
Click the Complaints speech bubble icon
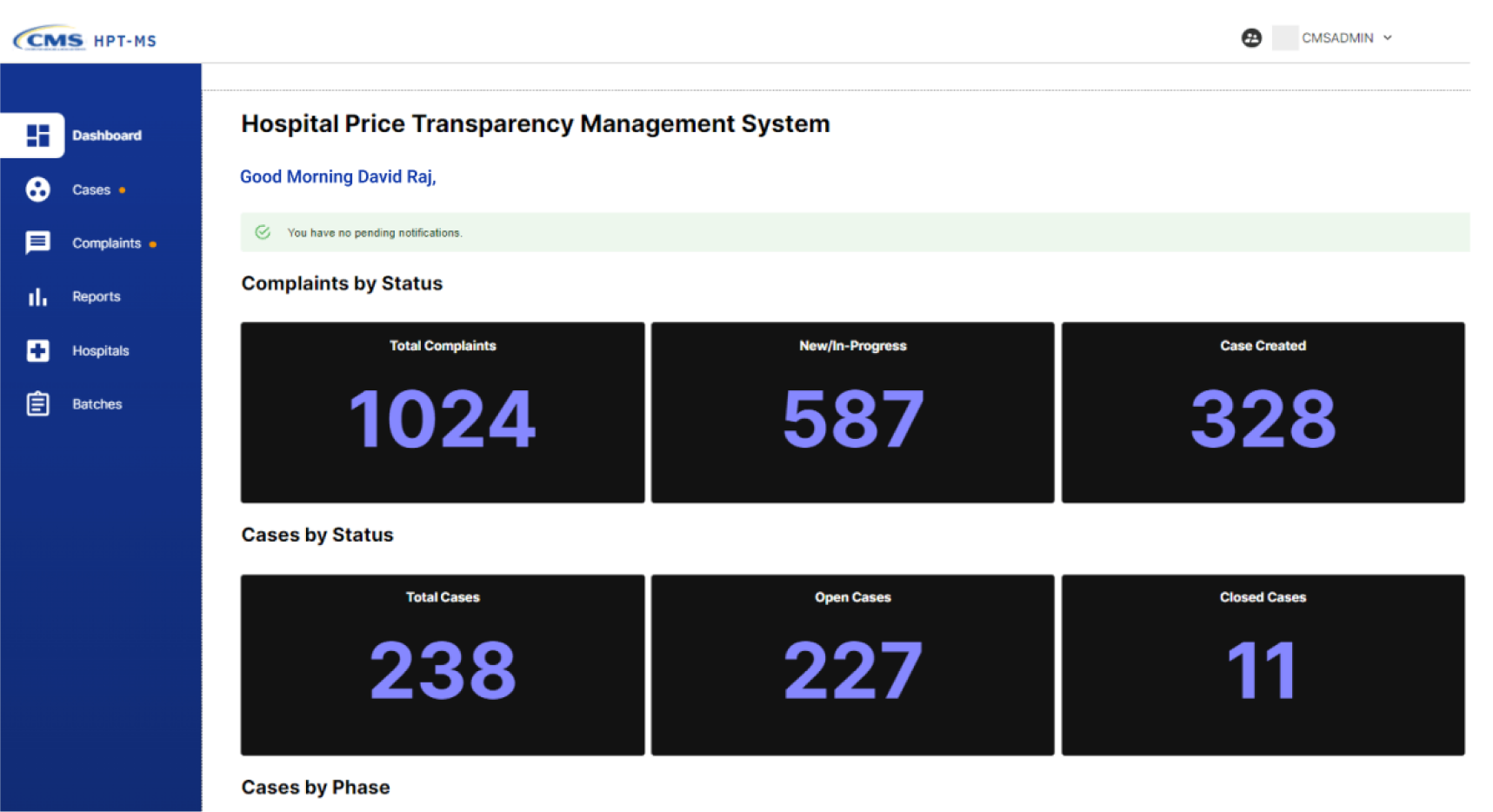pos(37,243)
